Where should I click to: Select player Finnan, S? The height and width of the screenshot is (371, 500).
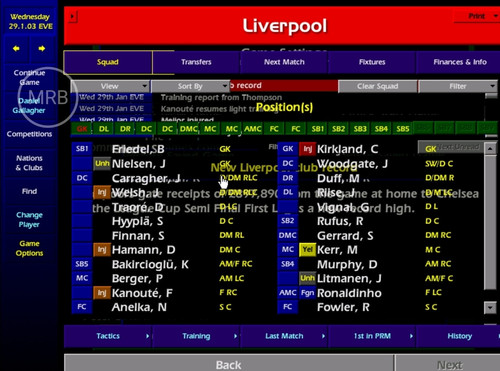coord(138,236)
